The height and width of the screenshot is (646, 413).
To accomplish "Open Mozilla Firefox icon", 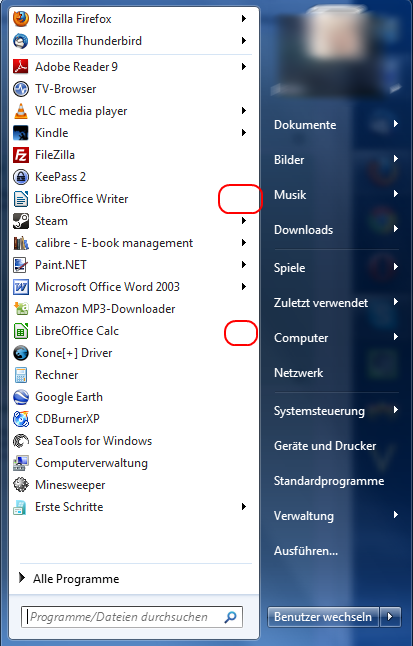I will pos(21,19).
